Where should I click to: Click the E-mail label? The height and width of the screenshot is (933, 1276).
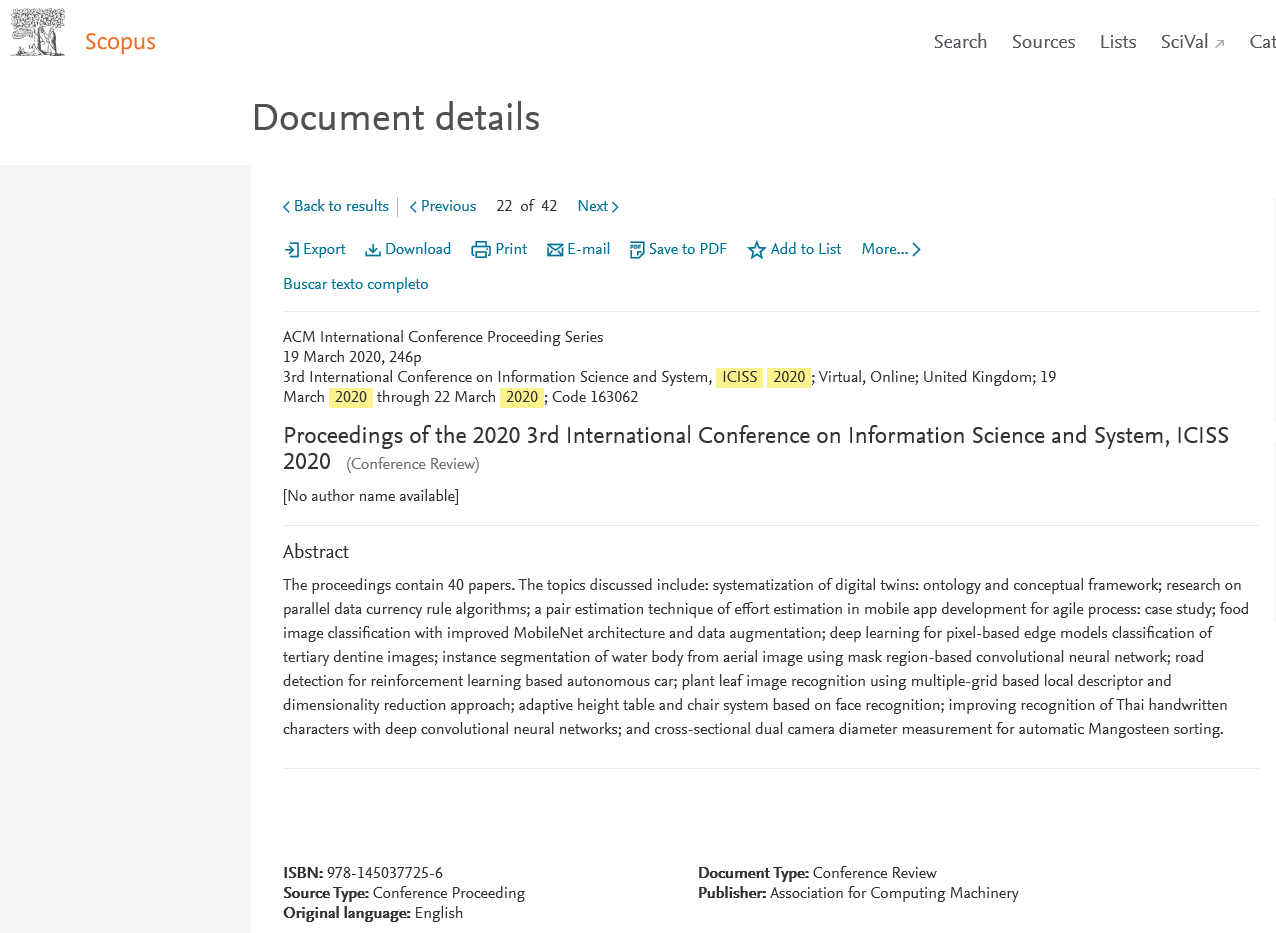(588, 250)
